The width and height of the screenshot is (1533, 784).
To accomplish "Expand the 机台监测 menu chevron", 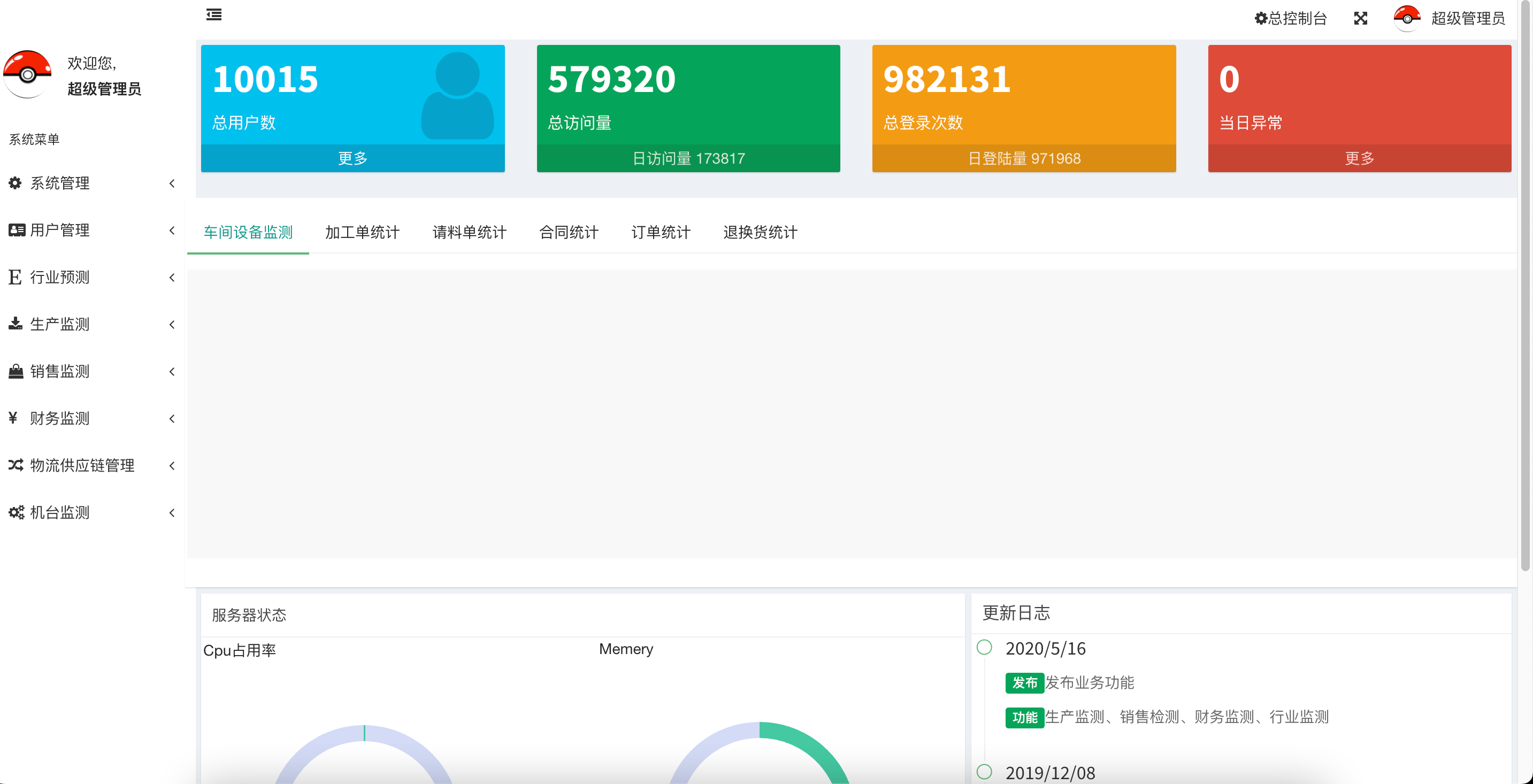I will (x=172, y=512).
